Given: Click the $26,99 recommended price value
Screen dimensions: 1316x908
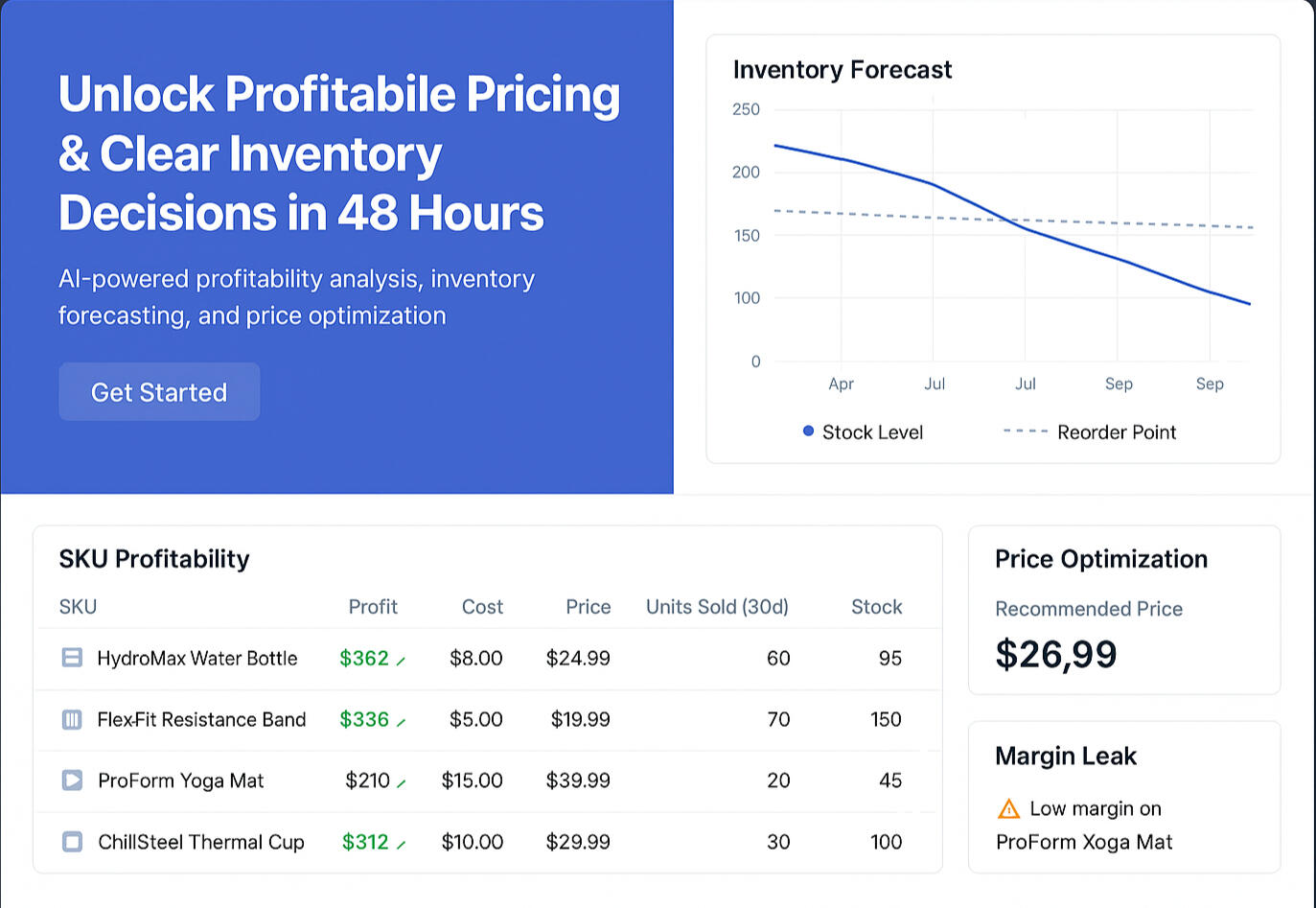Looking at the screenshot, I should click(x=1055, y=655).
